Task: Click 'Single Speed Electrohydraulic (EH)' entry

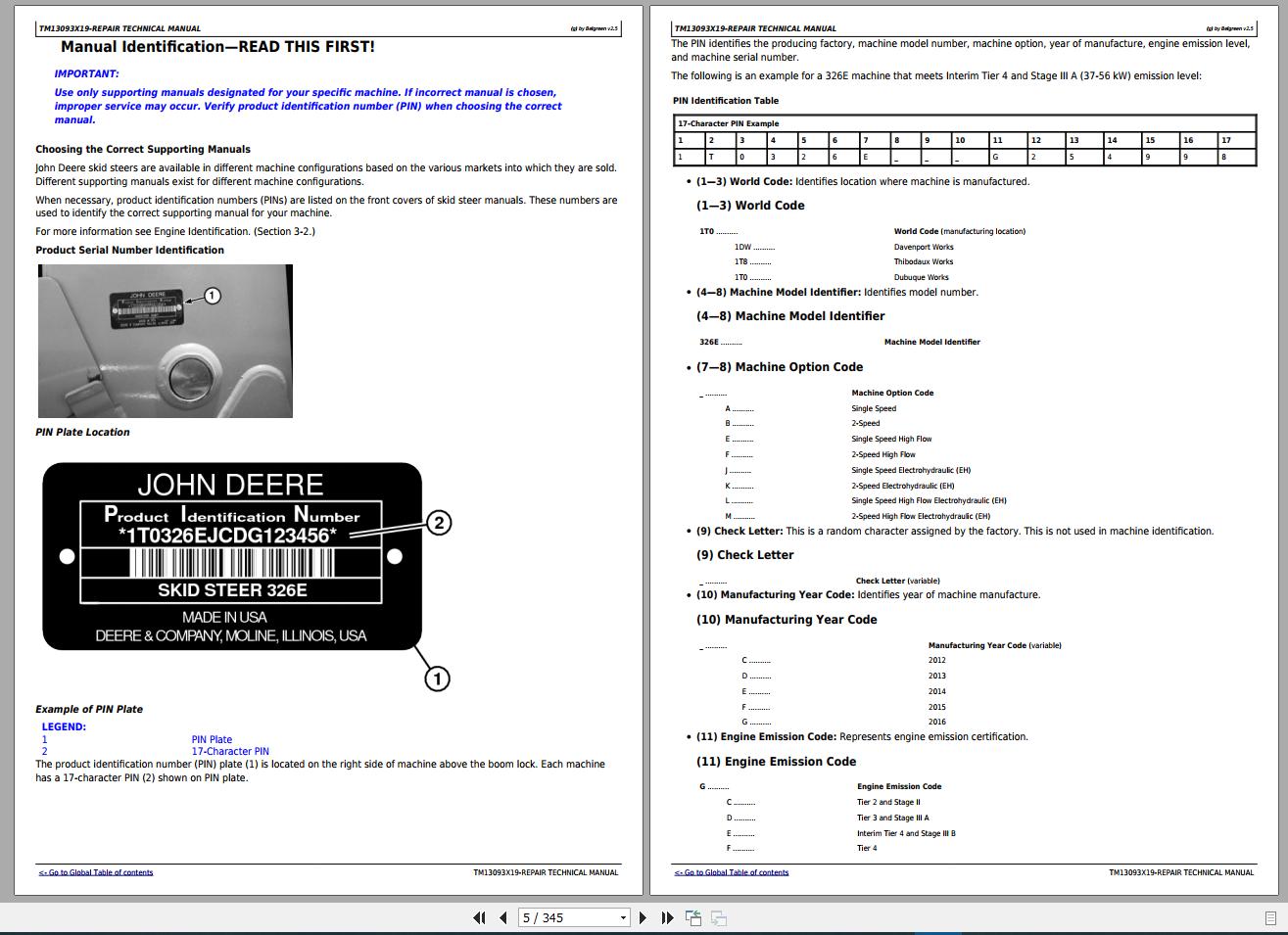Action: point(911,470)
